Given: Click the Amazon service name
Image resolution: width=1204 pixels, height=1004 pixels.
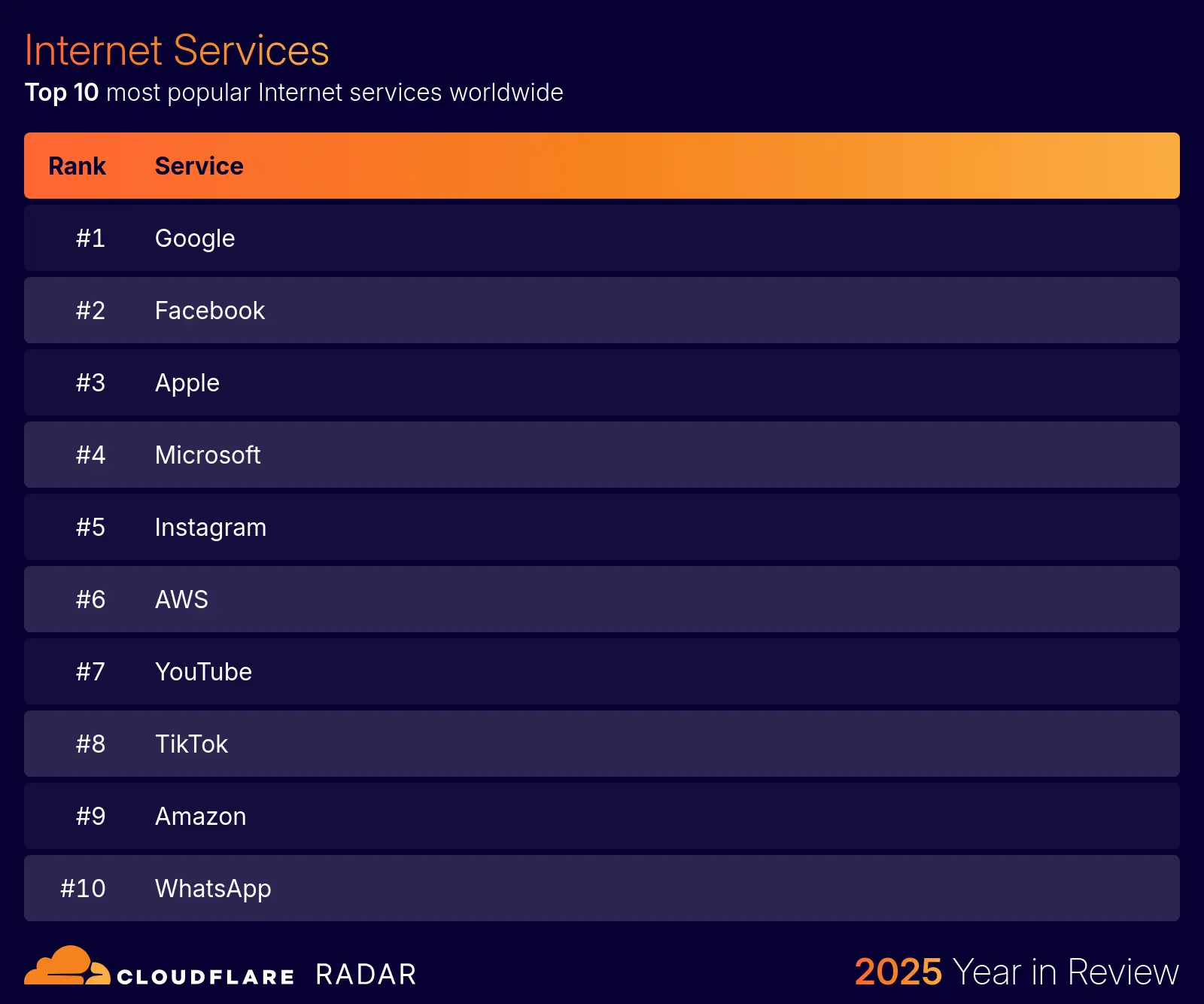Looking at the screenshot, I should click(200, 817).
